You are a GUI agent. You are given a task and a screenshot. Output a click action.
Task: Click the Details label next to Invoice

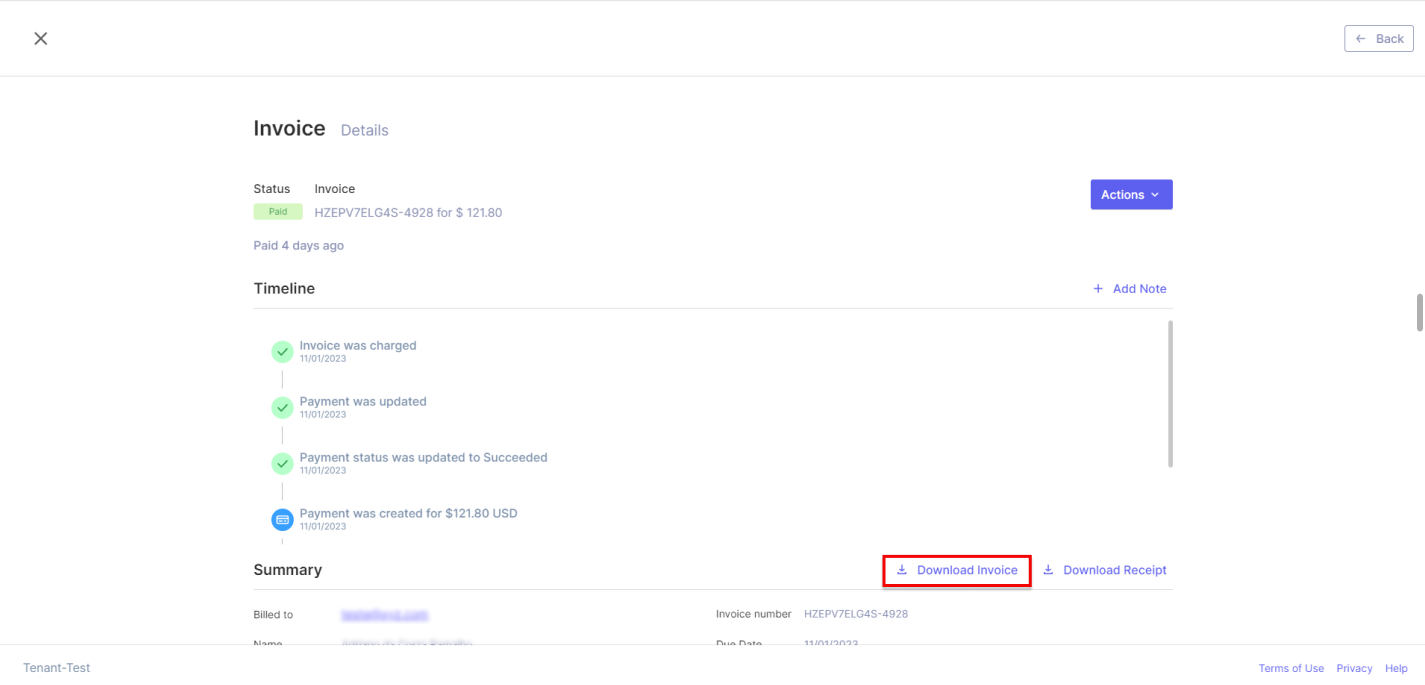click(365, 131)
